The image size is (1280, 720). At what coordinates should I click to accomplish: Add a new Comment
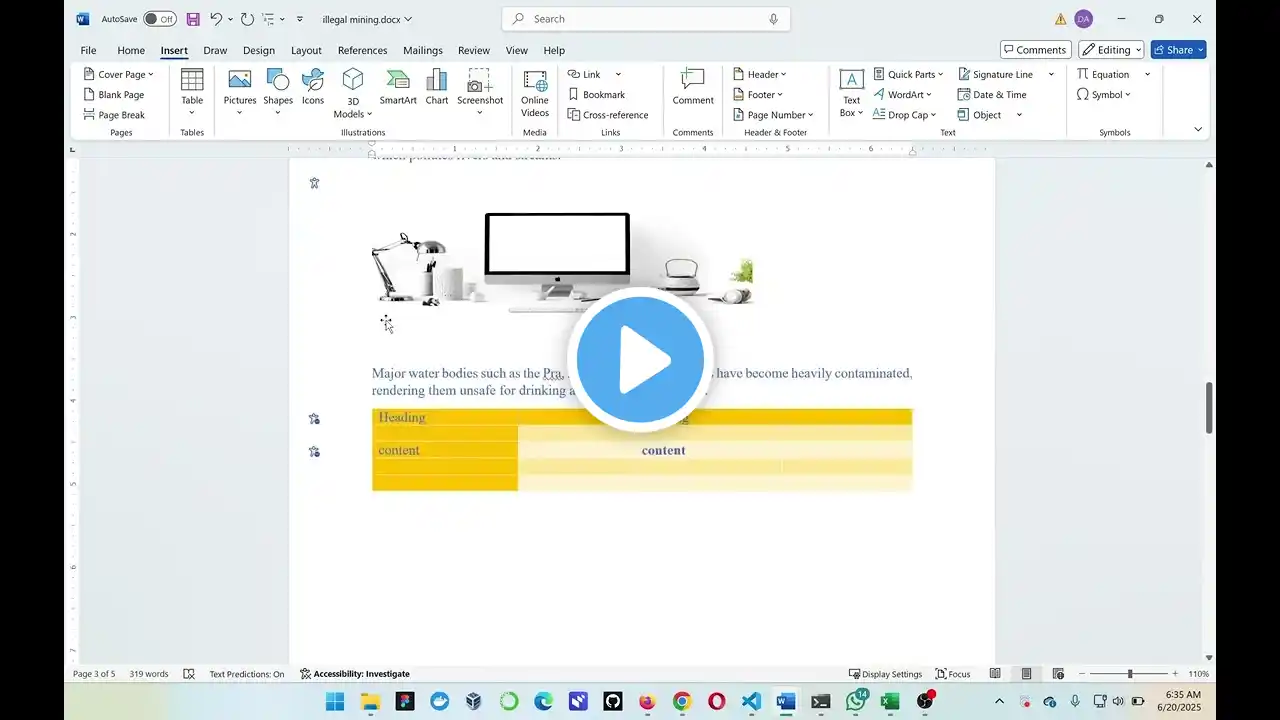(693, 88)
